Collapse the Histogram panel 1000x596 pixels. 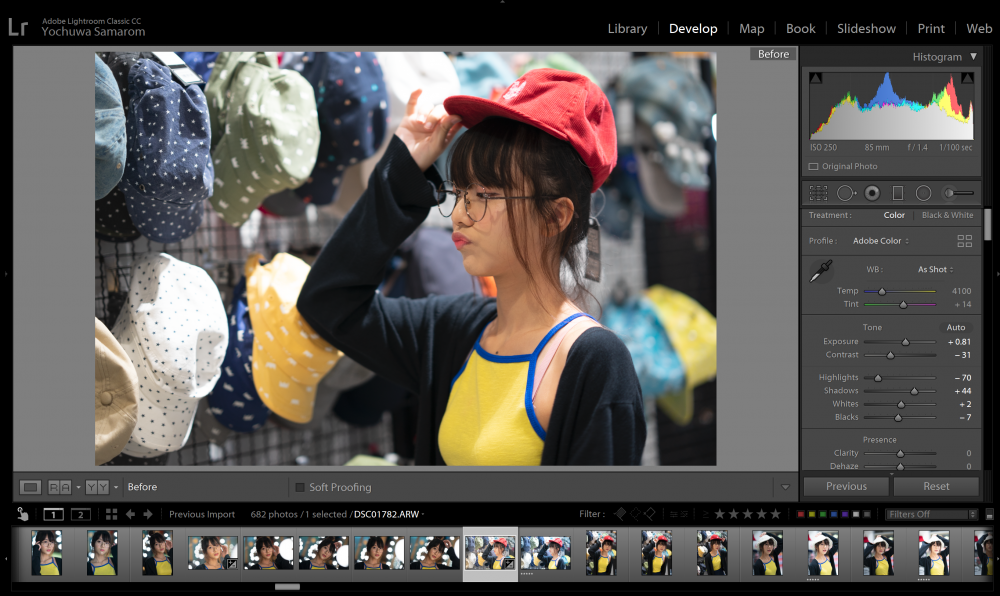point(973,57)
